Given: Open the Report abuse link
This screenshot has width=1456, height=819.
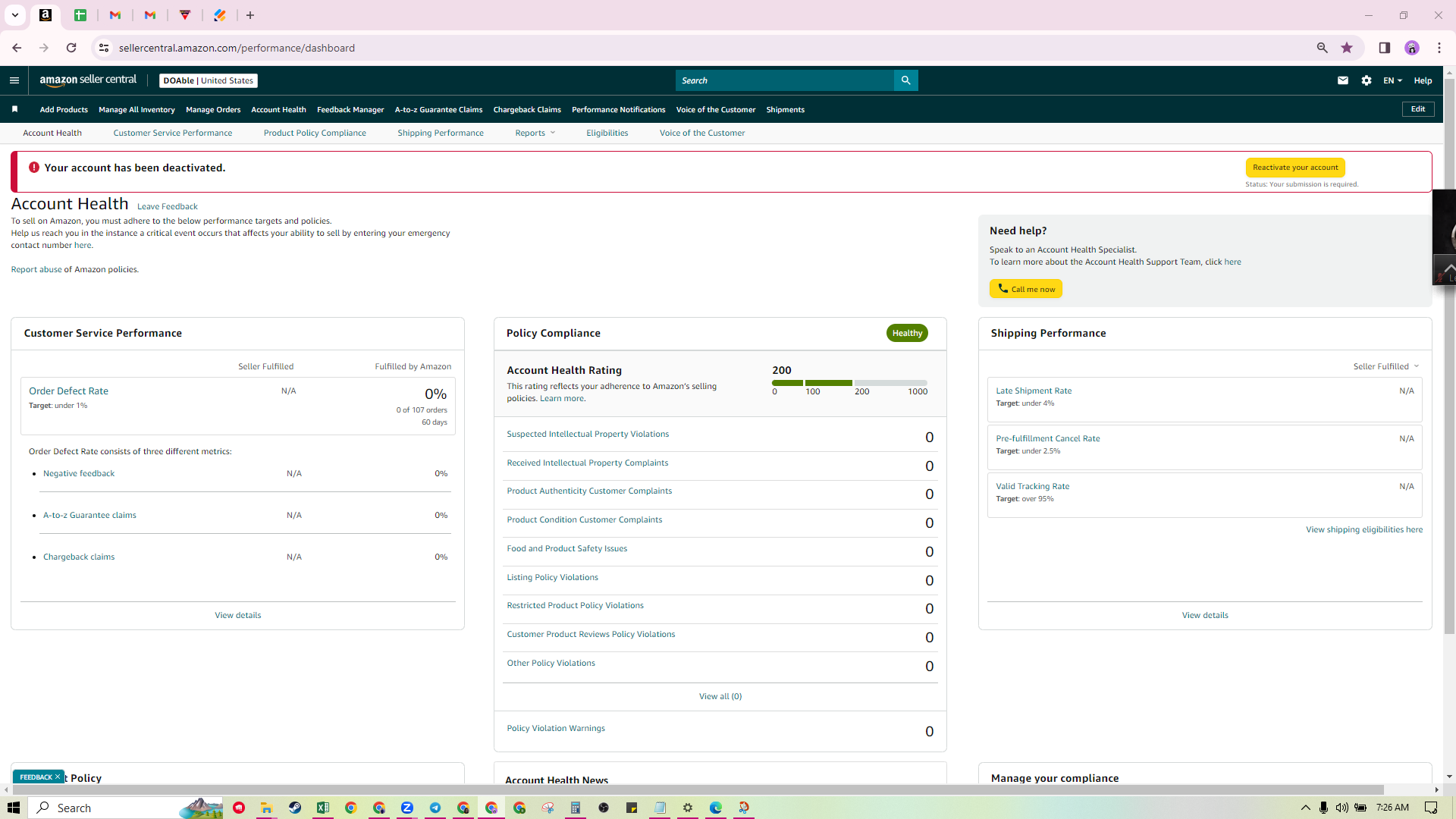Looking at the screenshot, I should point(36,269).
